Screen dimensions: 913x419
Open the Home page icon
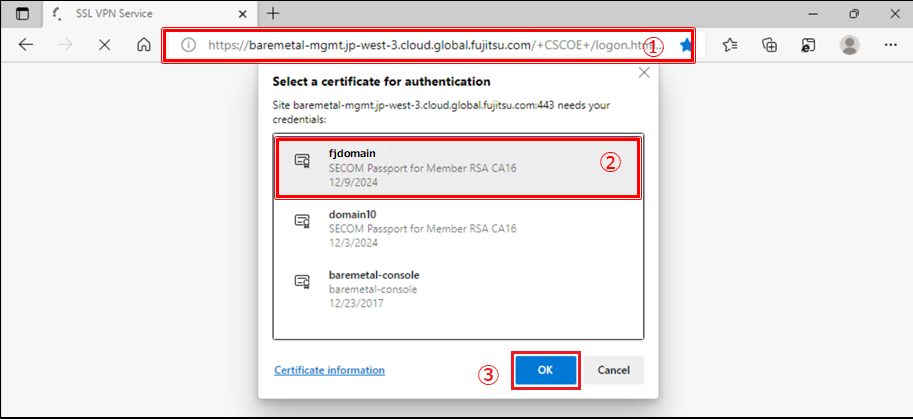[144, 45]
